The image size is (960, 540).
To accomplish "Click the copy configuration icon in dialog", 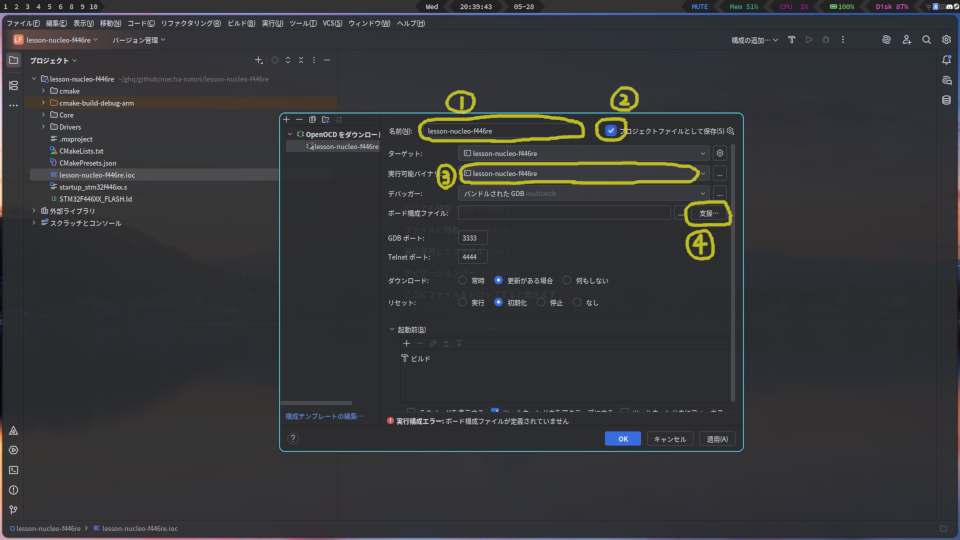I will pos(312,119).
